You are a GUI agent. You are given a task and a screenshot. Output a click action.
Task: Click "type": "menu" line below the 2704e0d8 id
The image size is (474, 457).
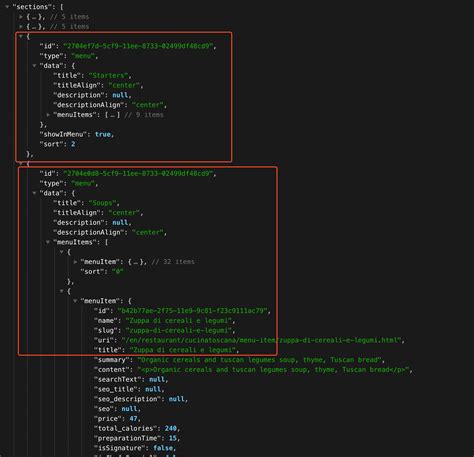pos(69,183)
